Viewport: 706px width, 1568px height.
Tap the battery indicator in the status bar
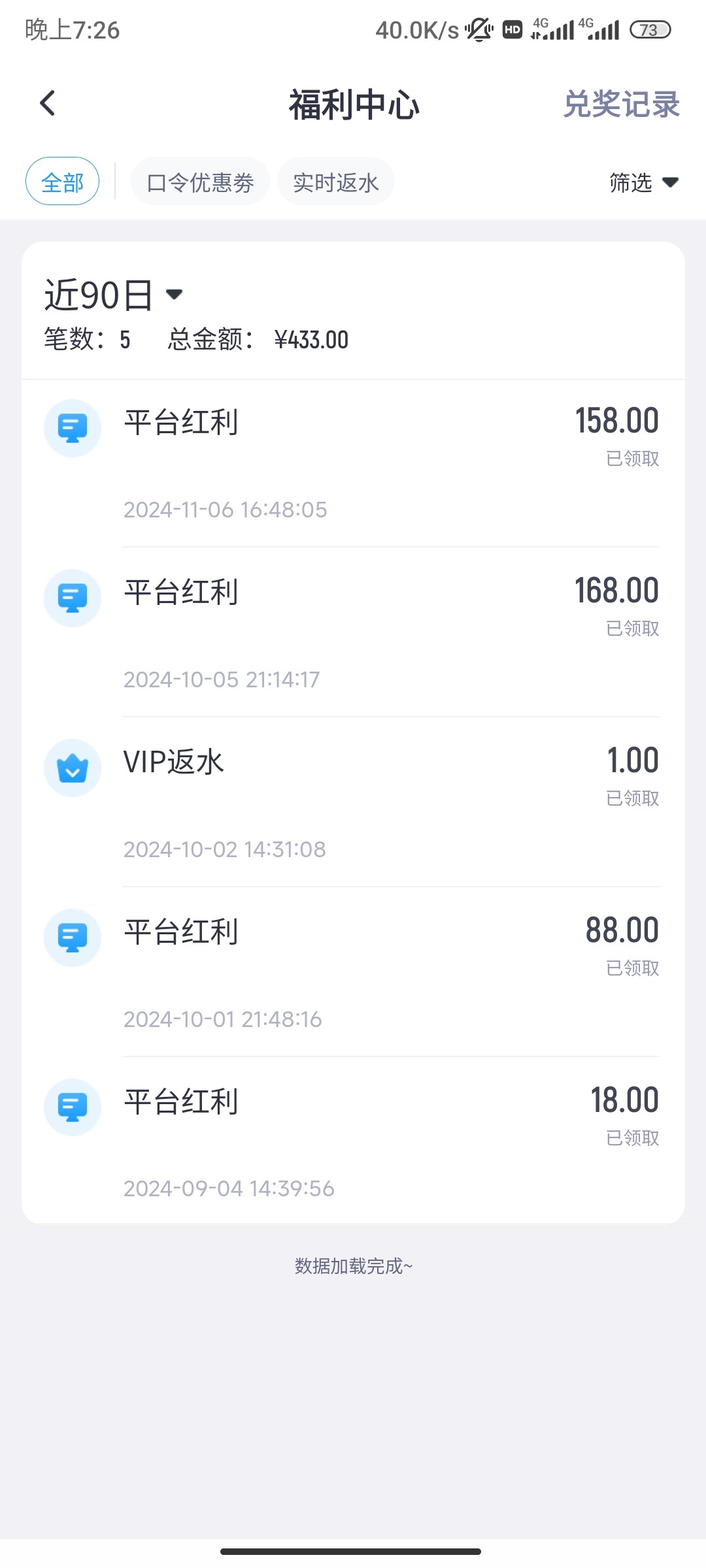click(x=650, y=30)
